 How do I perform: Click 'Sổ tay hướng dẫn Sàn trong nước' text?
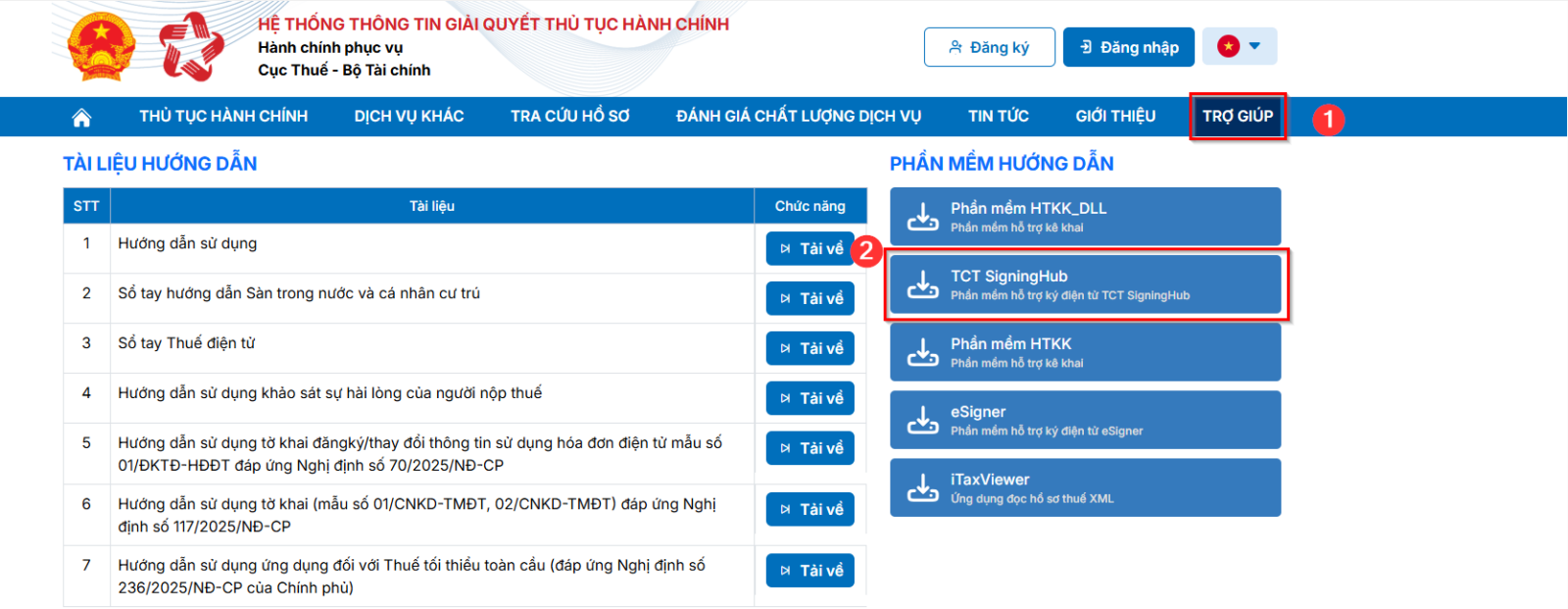(x=299, y=293)
